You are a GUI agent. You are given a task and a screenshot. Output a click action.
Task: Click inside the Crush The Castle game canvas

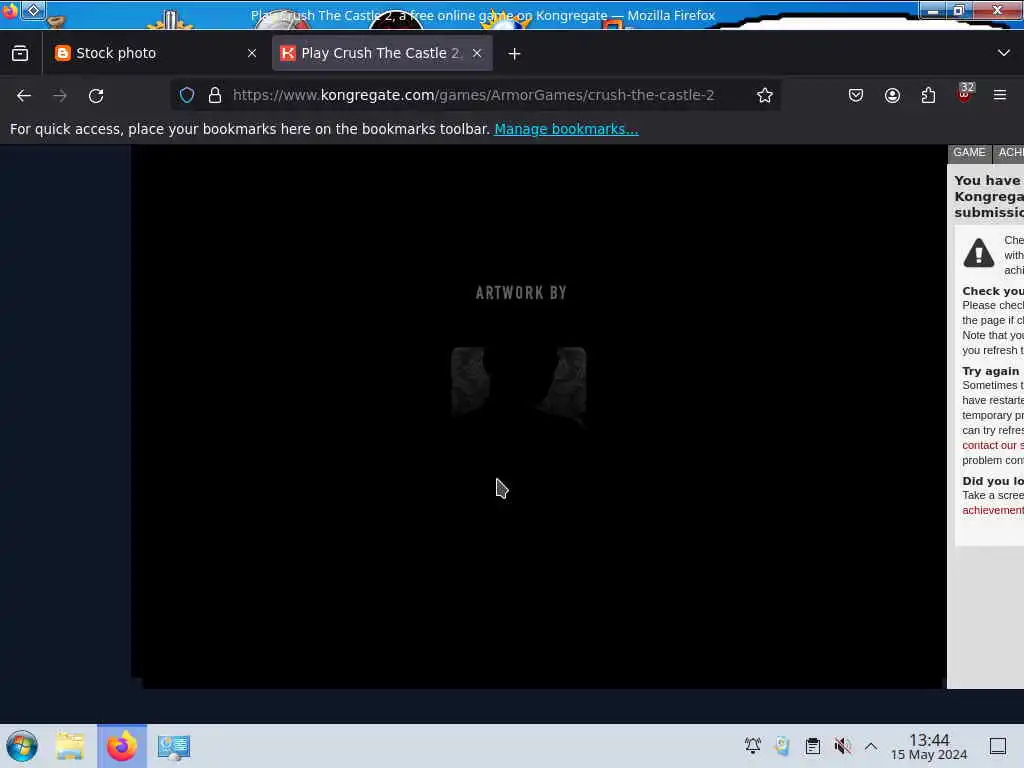coord(539,417)
